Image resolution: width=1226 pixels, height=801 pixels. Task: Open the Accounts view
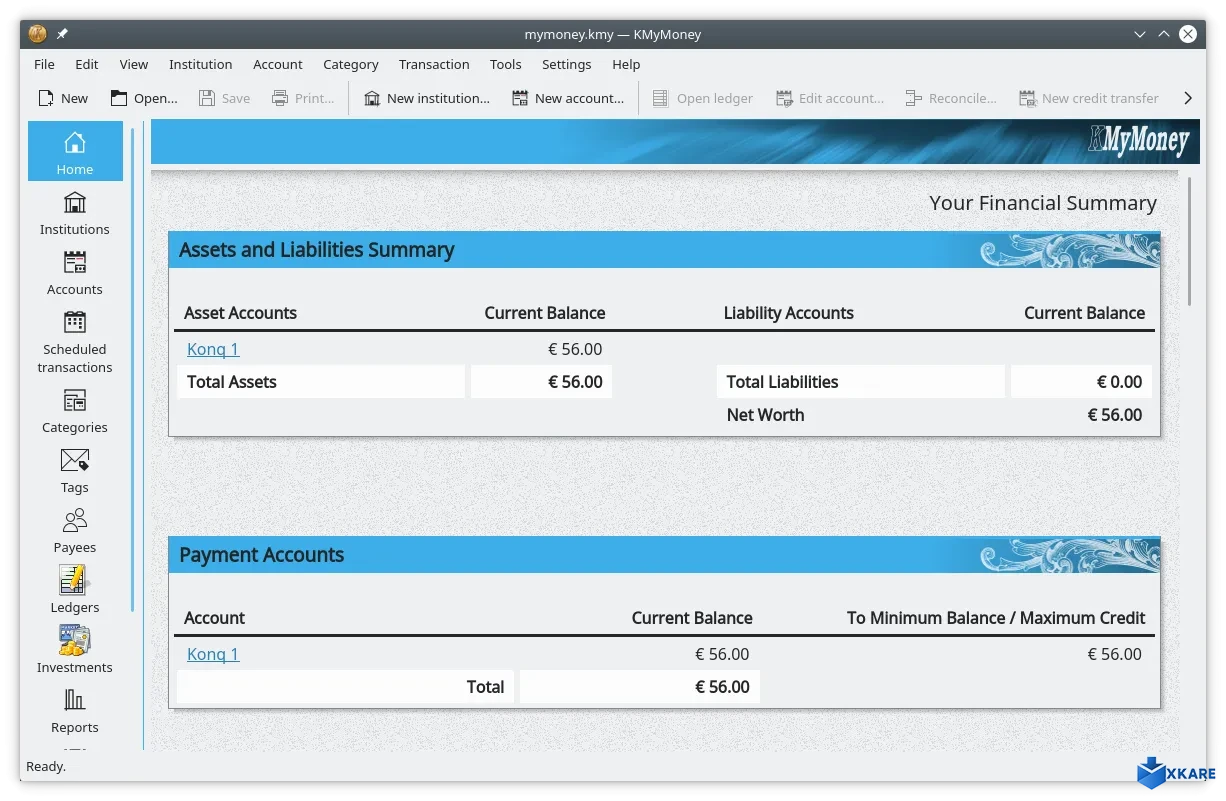pos(75,273)
